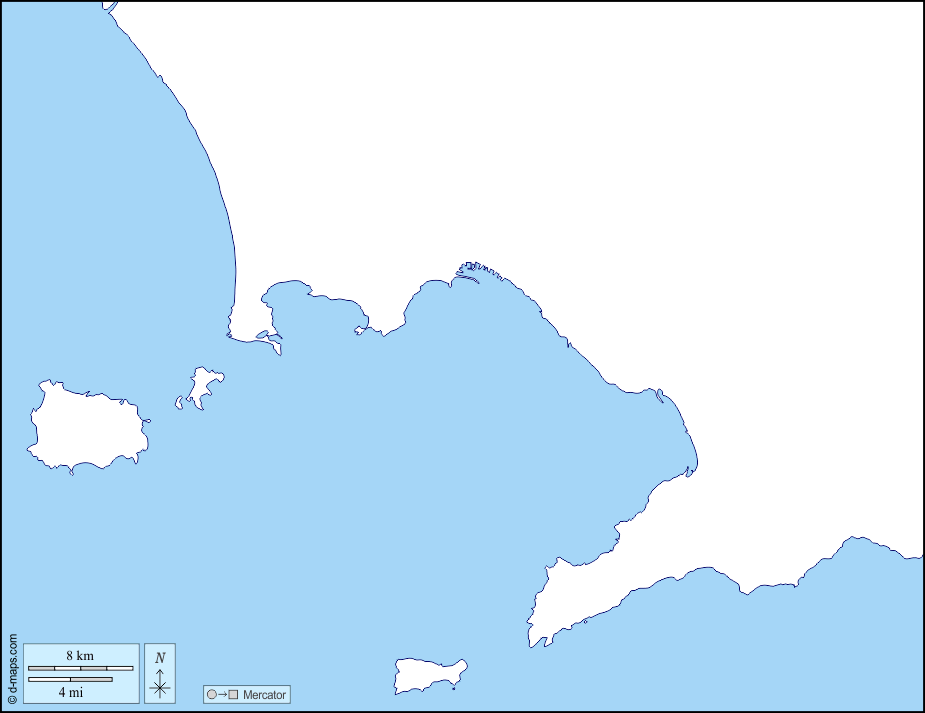Click the circle icon beside Mercator
The image size is (925, 713).
[211, 694]
